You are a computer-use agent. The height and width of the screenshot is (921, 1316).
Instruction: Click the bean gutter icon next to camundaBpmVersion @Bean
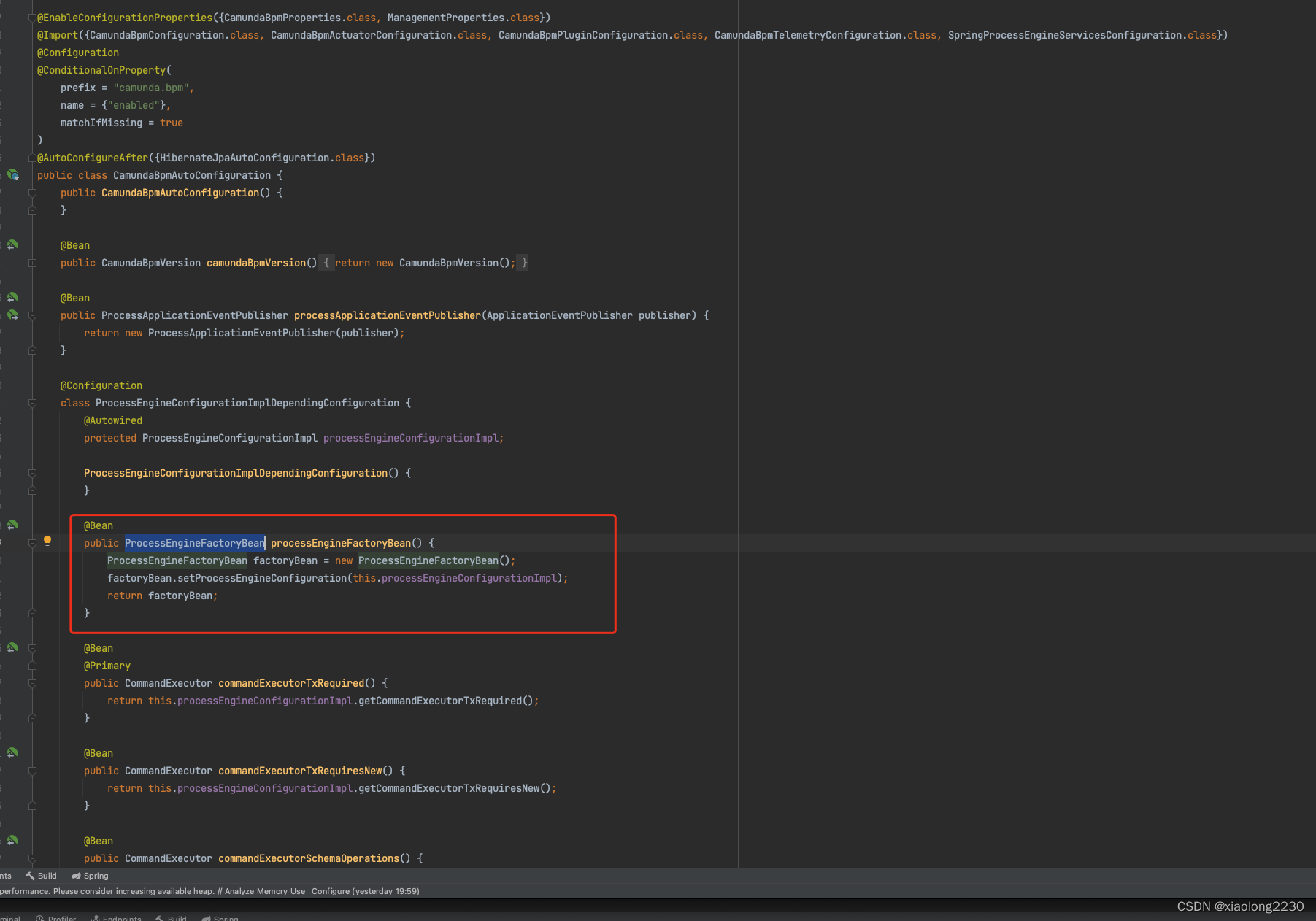coord(13,245)
